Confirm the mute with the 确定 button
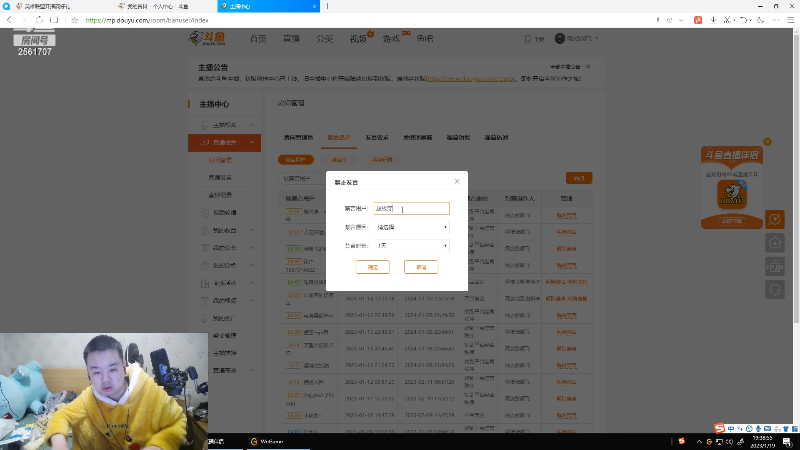The height and width of the screenshot is (450, 800). [x=373, y=267]
